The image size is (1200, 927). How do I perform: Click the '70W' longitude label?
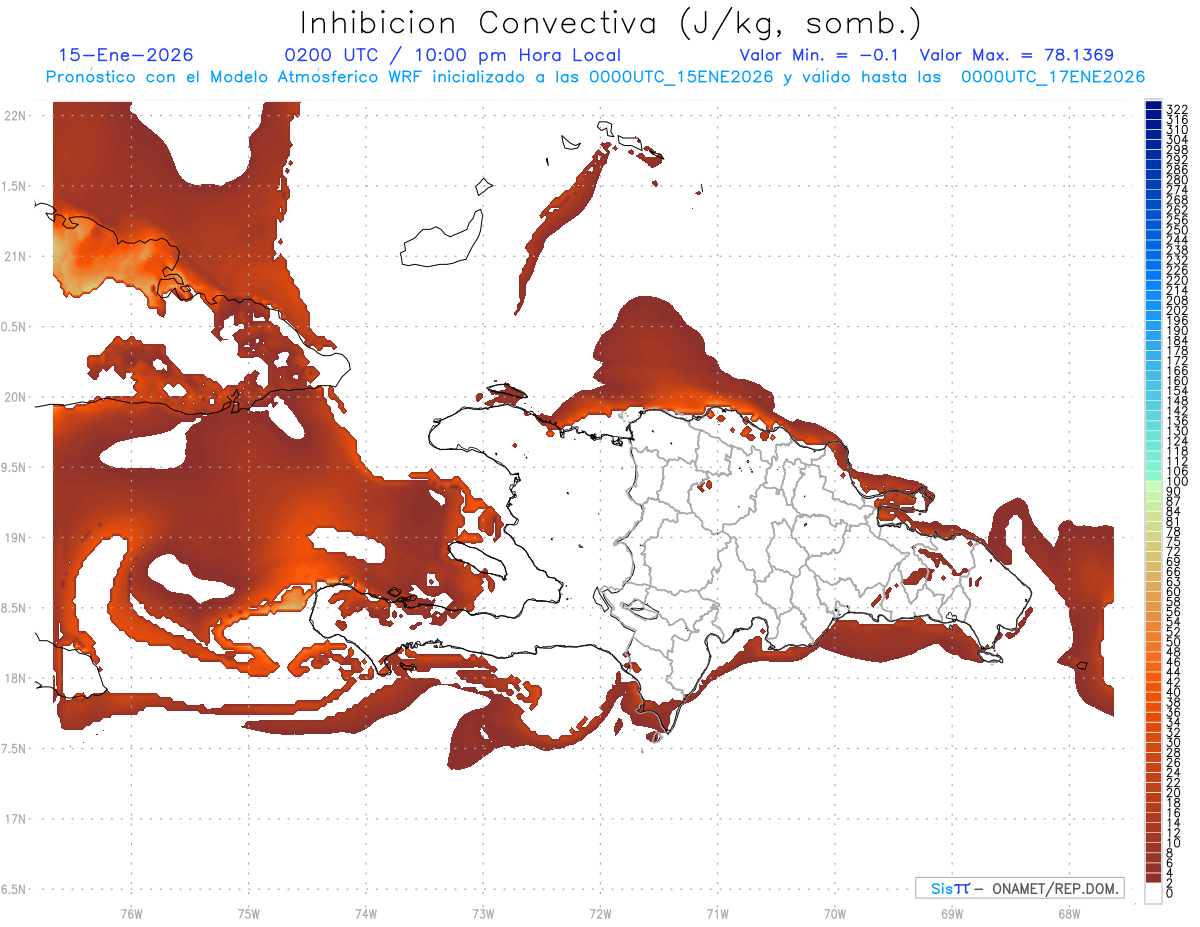point(835,914)
